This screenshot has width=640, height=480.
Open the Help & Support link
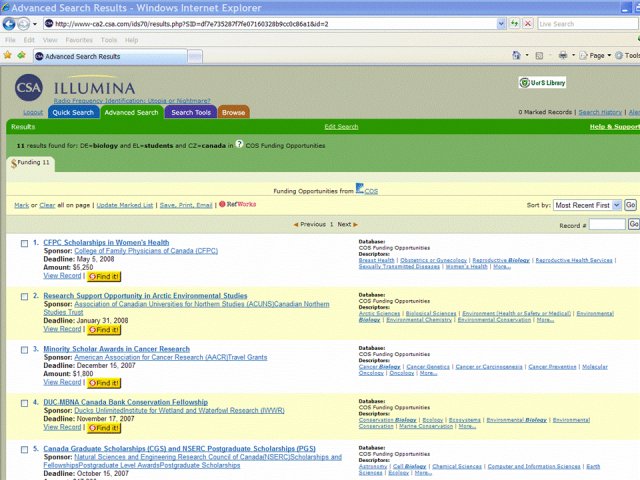[615, 127]
